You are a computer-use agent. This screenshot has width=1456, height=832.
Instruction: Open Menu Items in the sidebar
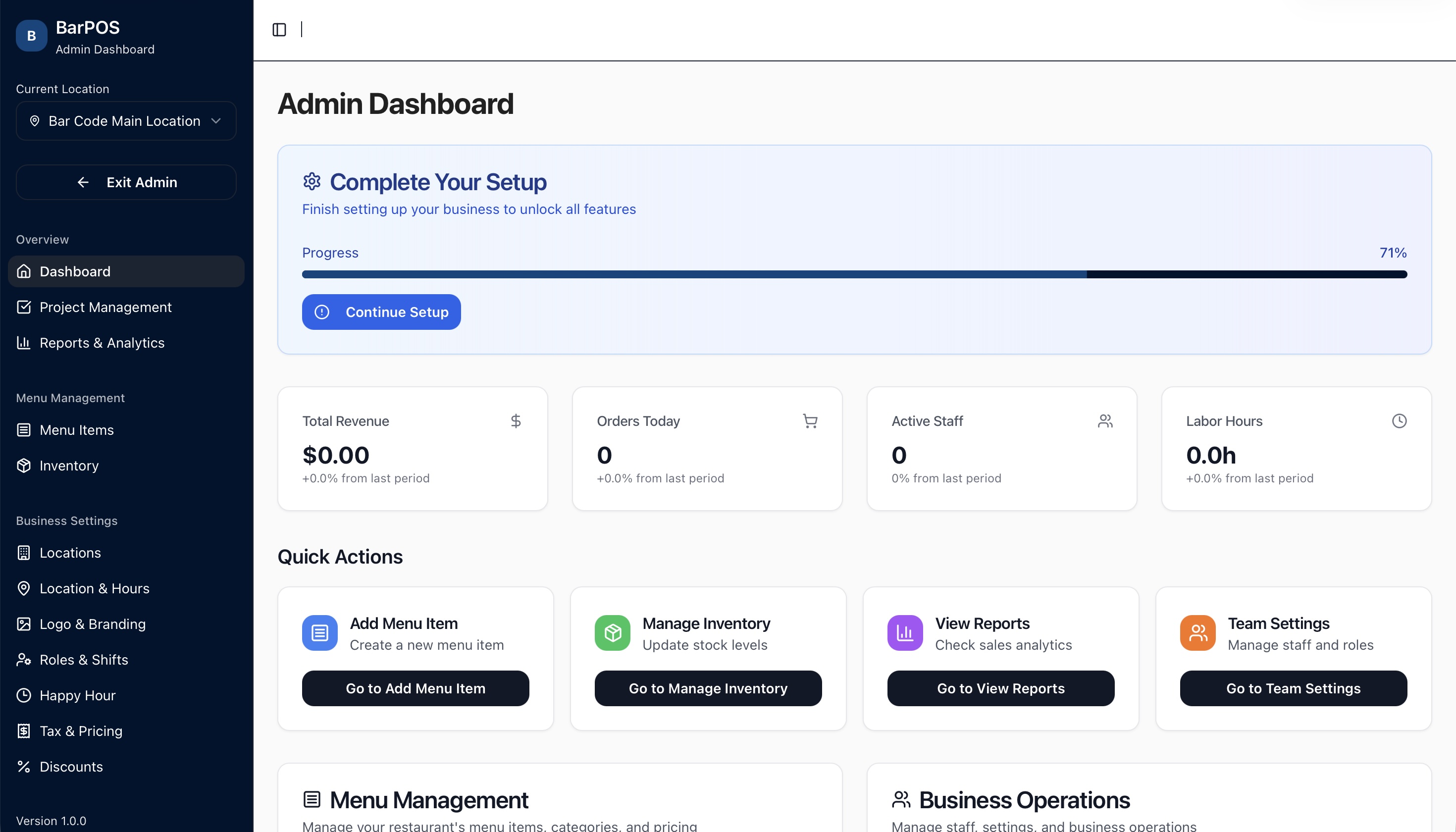pyautogui.click(x=126, y=430)
